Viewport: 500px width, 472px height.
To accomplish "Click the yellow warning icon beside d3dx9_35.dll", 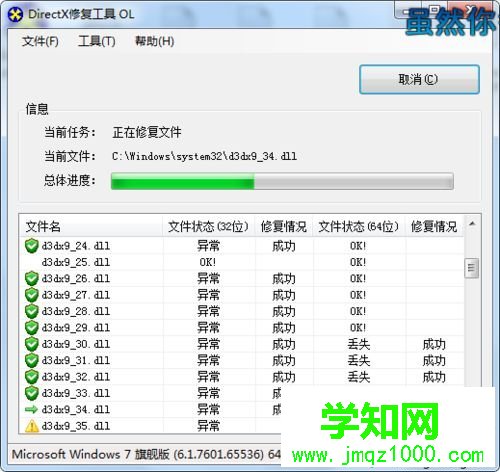I will (x=32, y=426).
